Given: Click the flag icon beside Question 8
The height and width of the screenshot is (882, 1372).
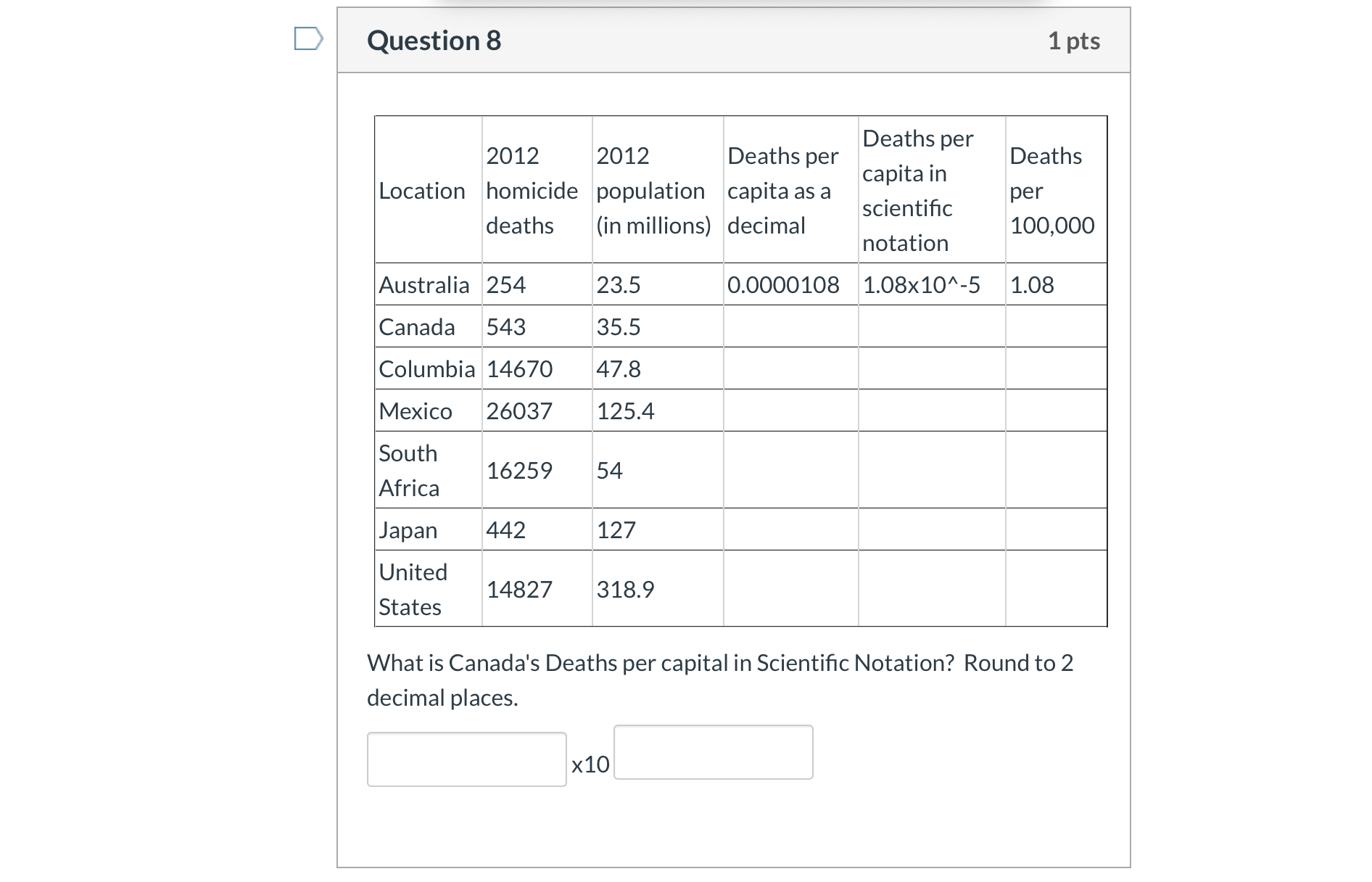Looking at the screenshot, I should point(308,40).
